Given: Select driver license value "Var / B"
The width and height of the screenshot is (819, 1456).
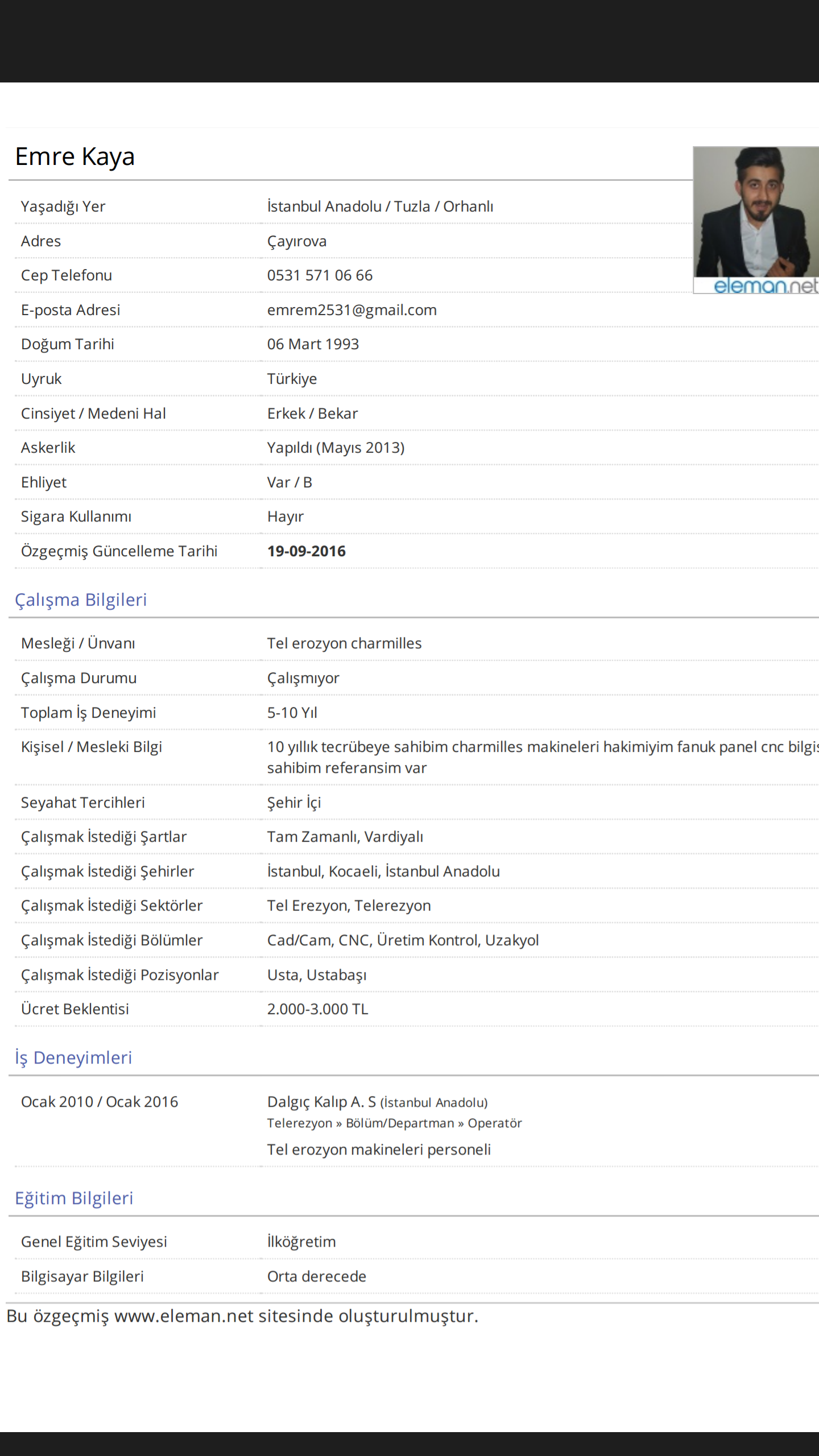Looking at the screenshot, I should pos(289,482).
